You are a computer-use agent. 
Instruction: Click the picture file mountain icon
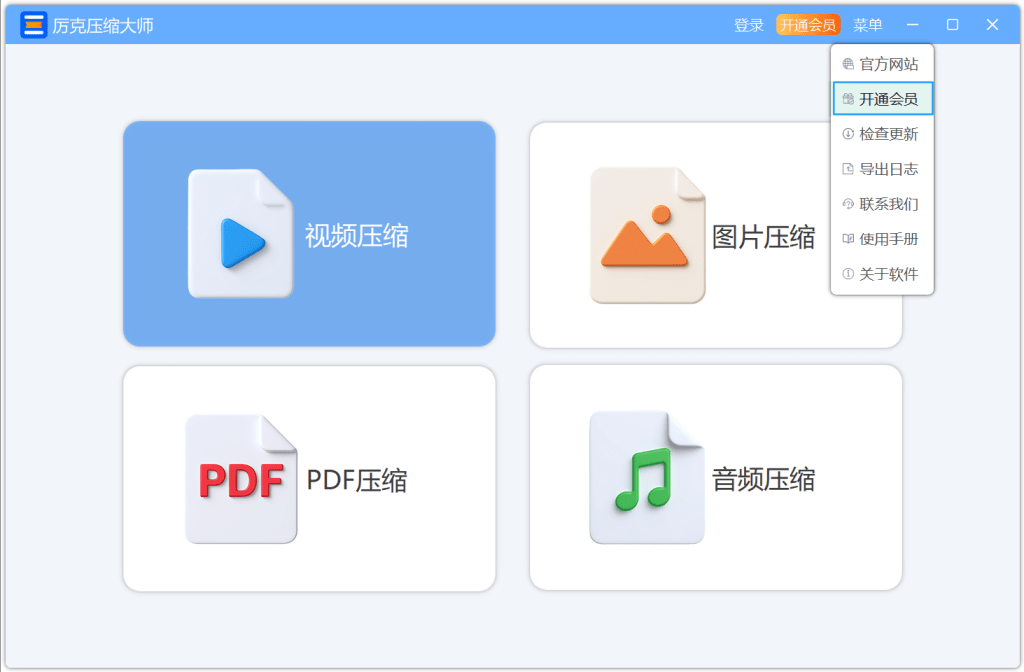(647, 235)
